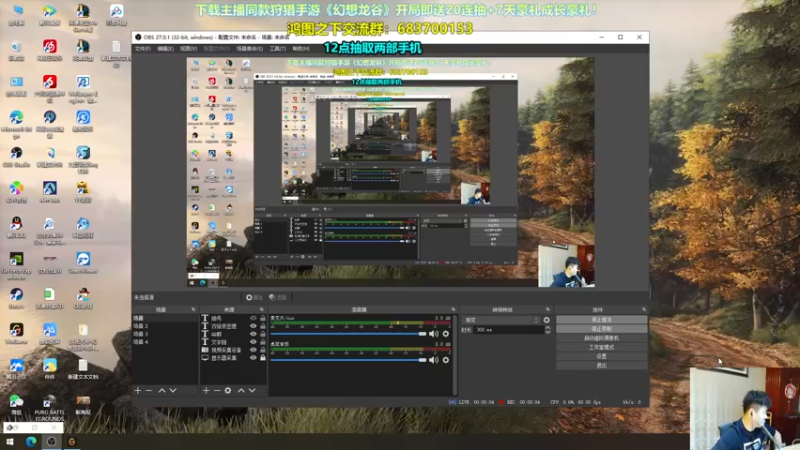Select 场景 2 in the scenes list
The width and height of the screenshot is (800, 450).
pyautogui.click(x=165, y=326)
